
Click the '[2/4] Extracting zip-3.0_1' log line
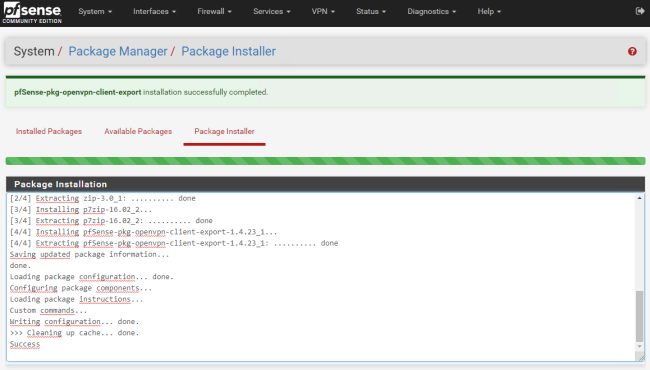(102, 198)
